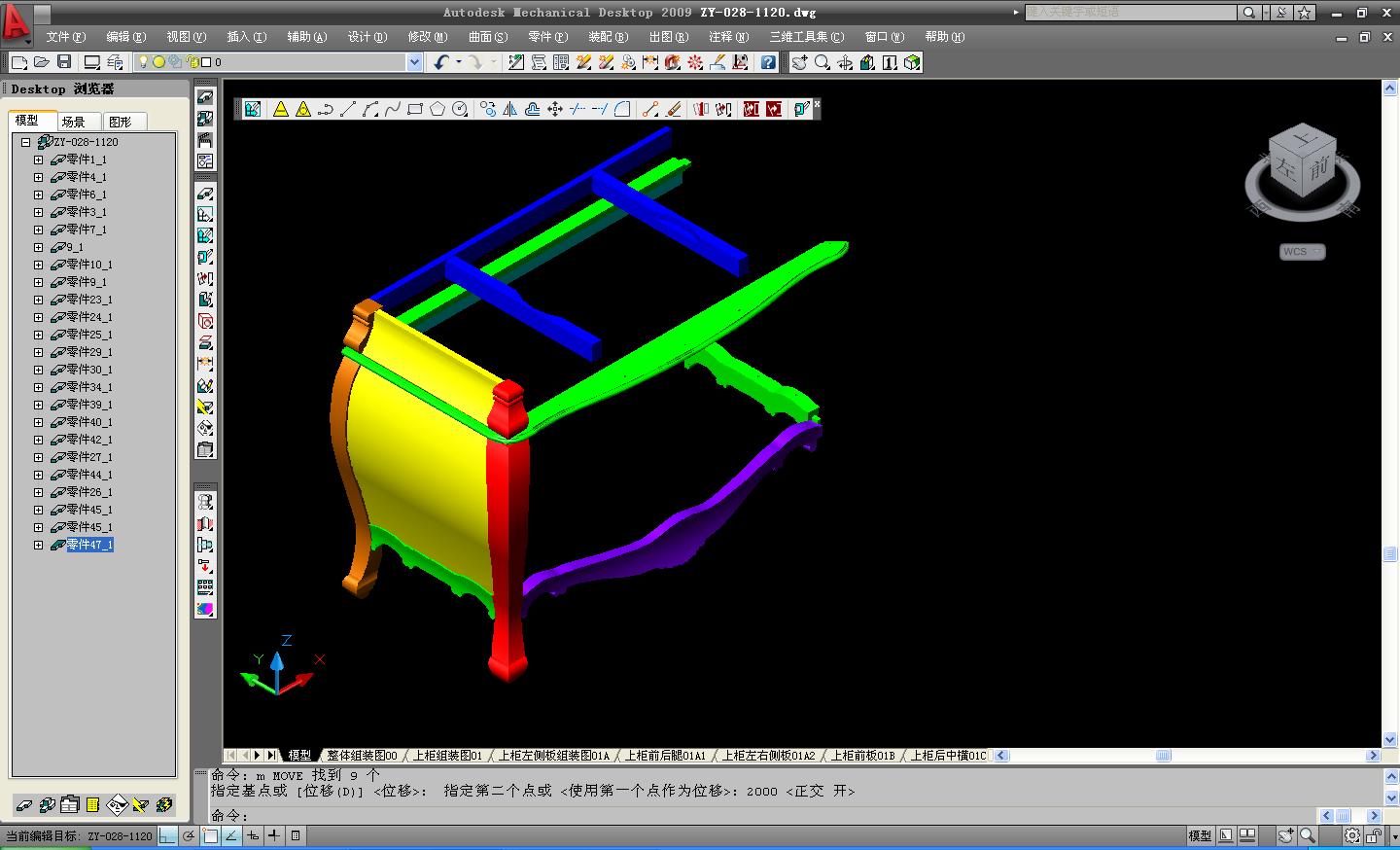Switch to the 场景 browser tab
1400x850 pixels.
coord(74,122)
